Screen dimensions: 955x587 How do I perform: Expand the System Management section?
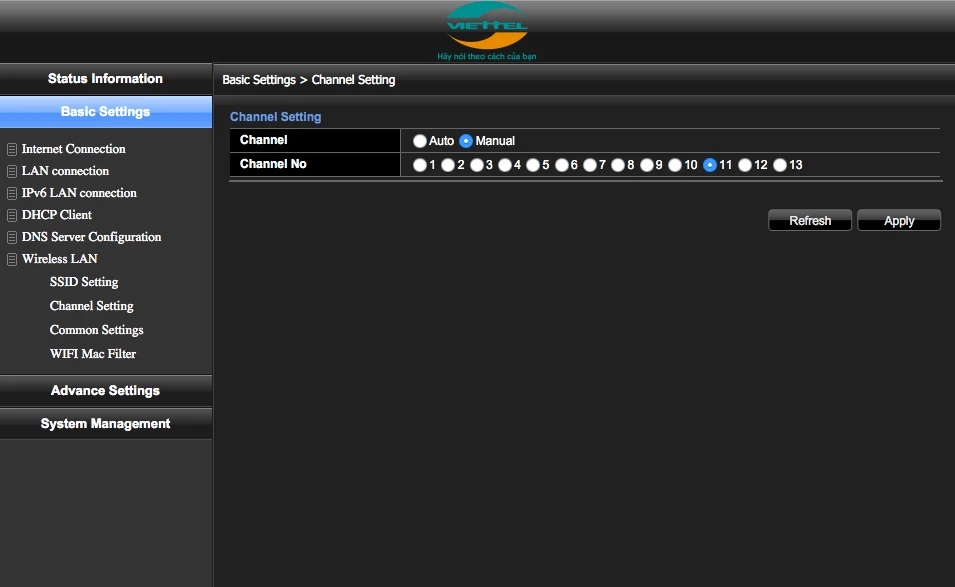tap(105, 424)
